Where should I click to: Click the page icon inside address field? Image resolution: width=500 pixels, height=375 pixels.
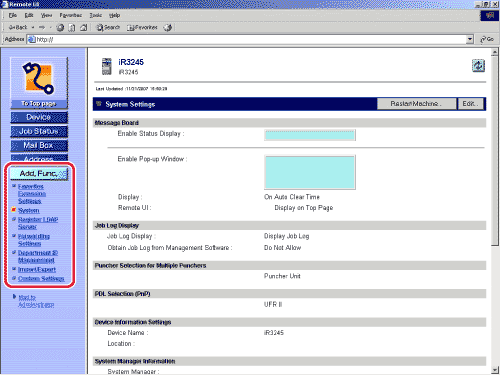coord(32,39)
